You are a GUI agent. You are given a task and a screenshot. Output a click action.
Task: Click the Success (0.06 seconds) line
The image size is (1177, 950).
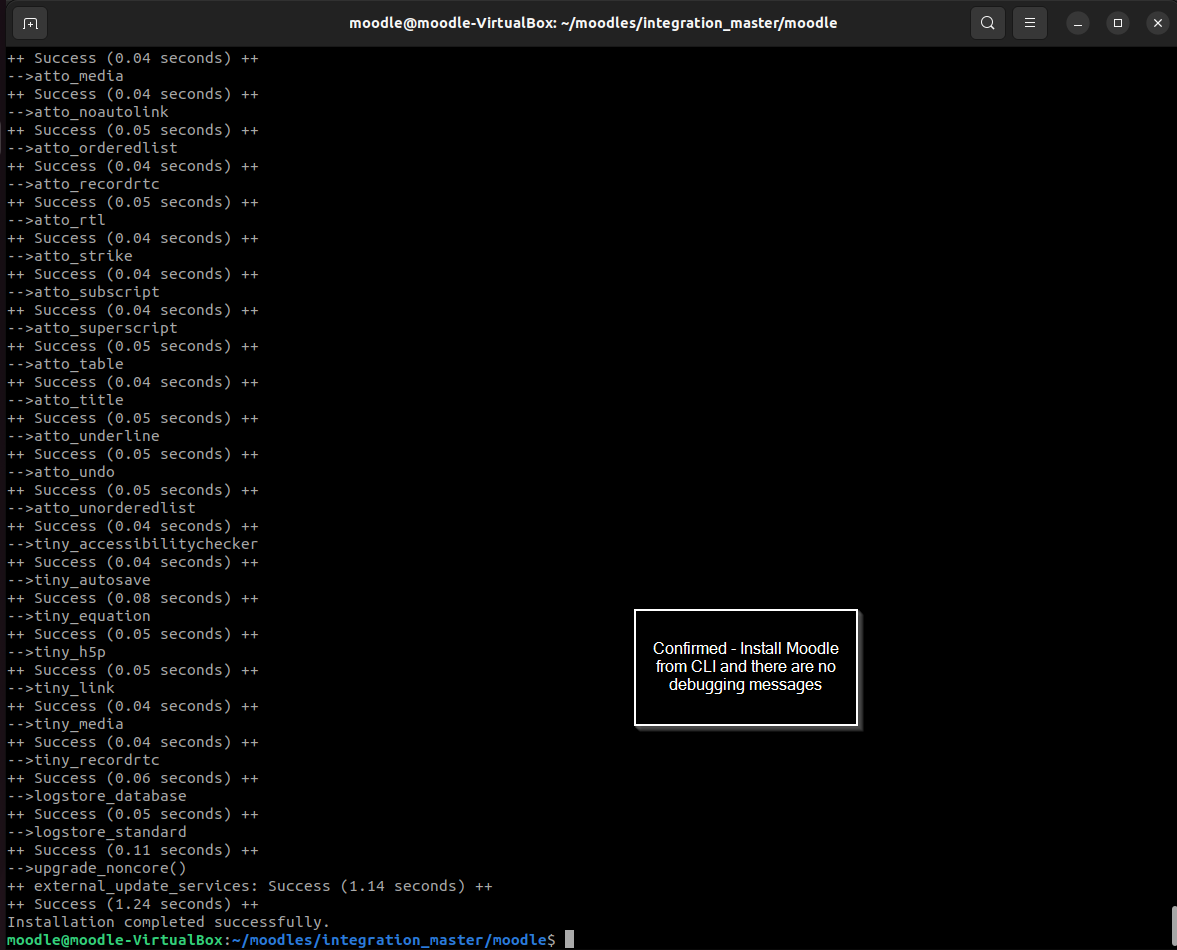coord(133,778)
